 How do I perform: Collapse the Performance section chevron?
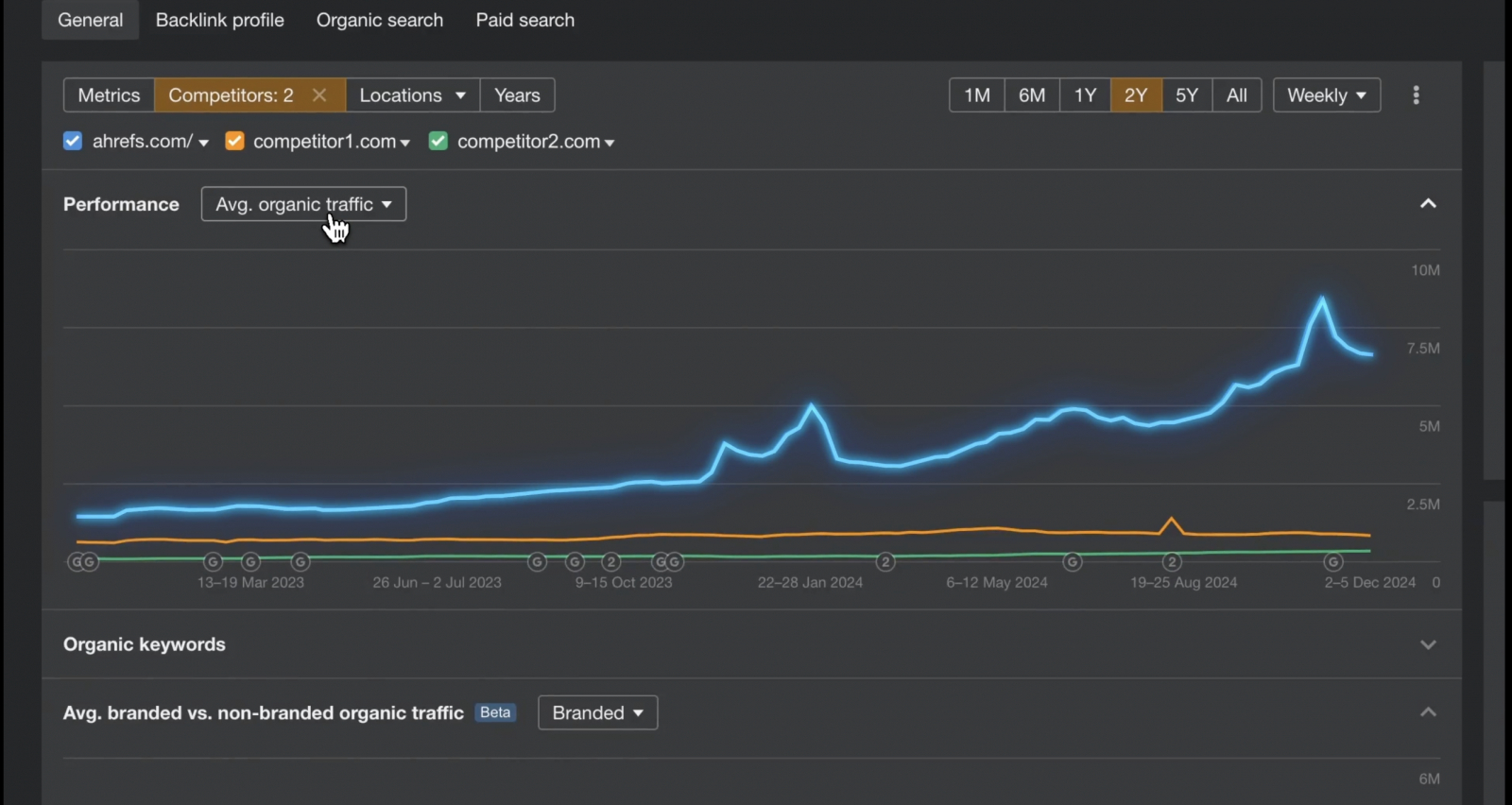pos(1428,204)
